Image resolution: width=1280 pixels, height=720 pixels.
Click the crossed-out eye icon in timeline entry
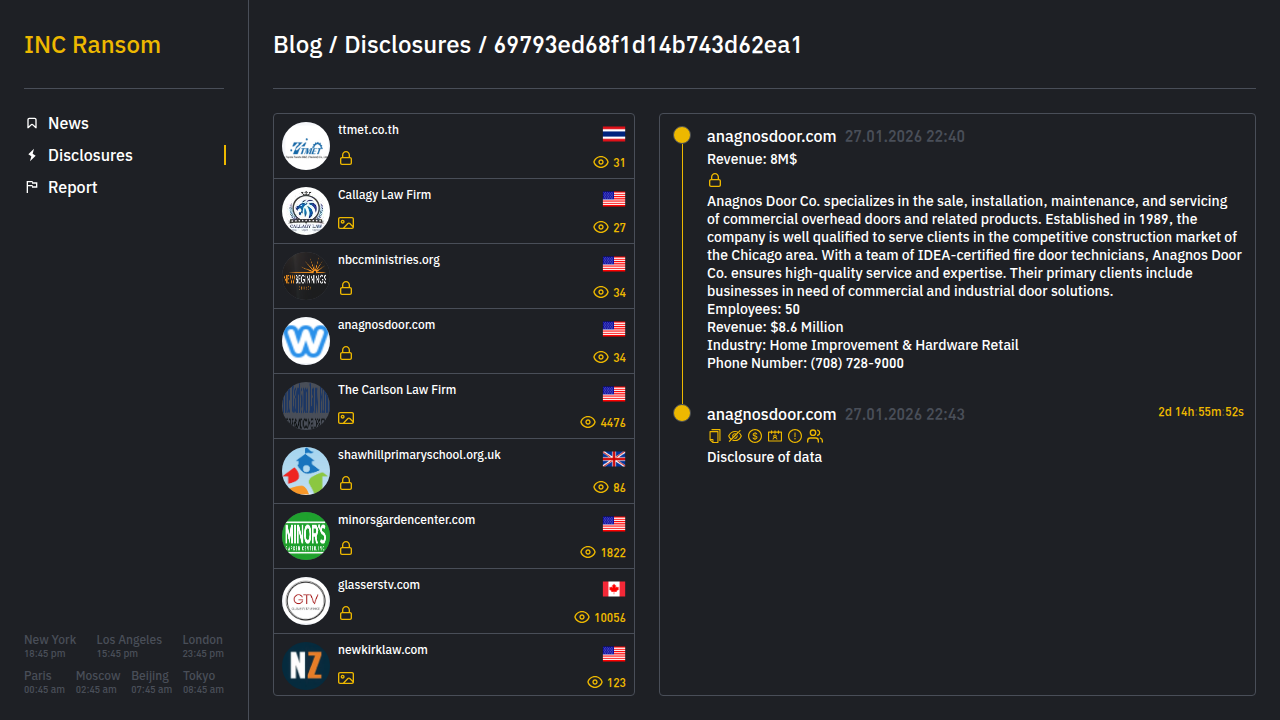pyautogui.click(x=735, y=436)
